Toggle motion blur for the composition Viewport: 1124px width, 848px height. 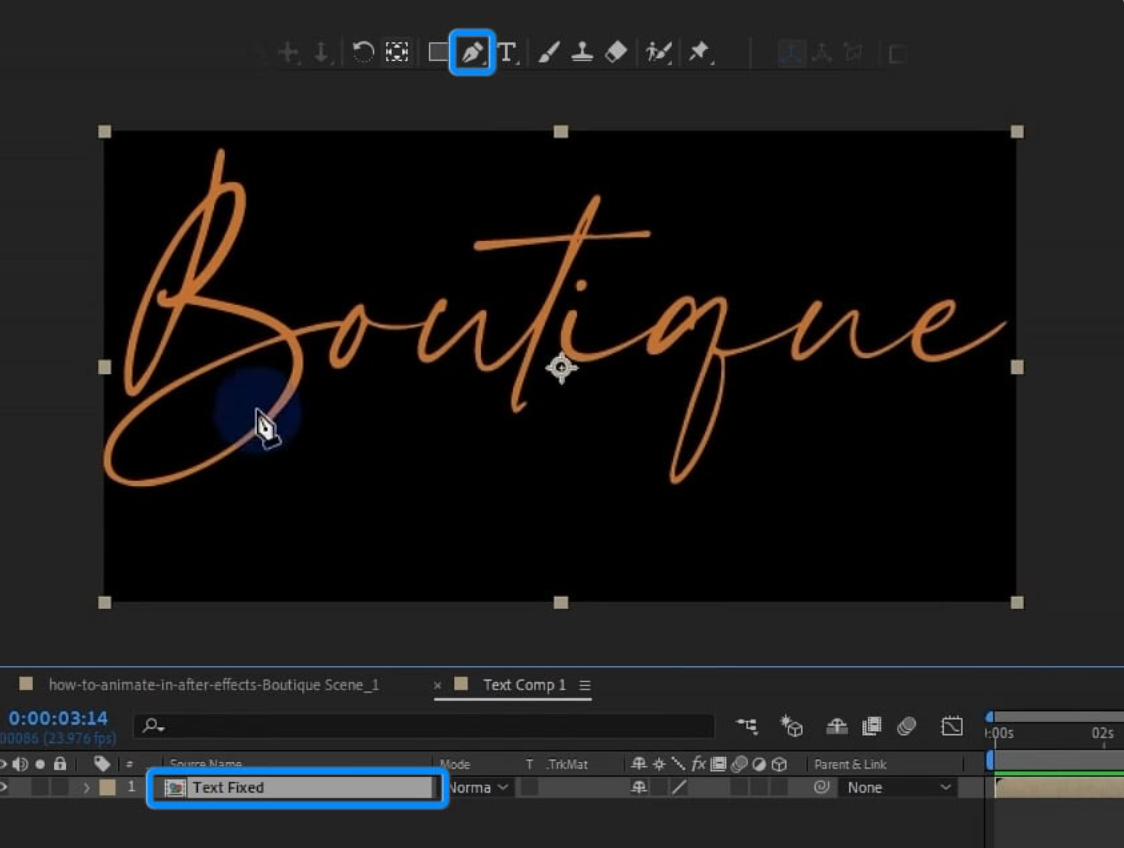coord(906,726)
